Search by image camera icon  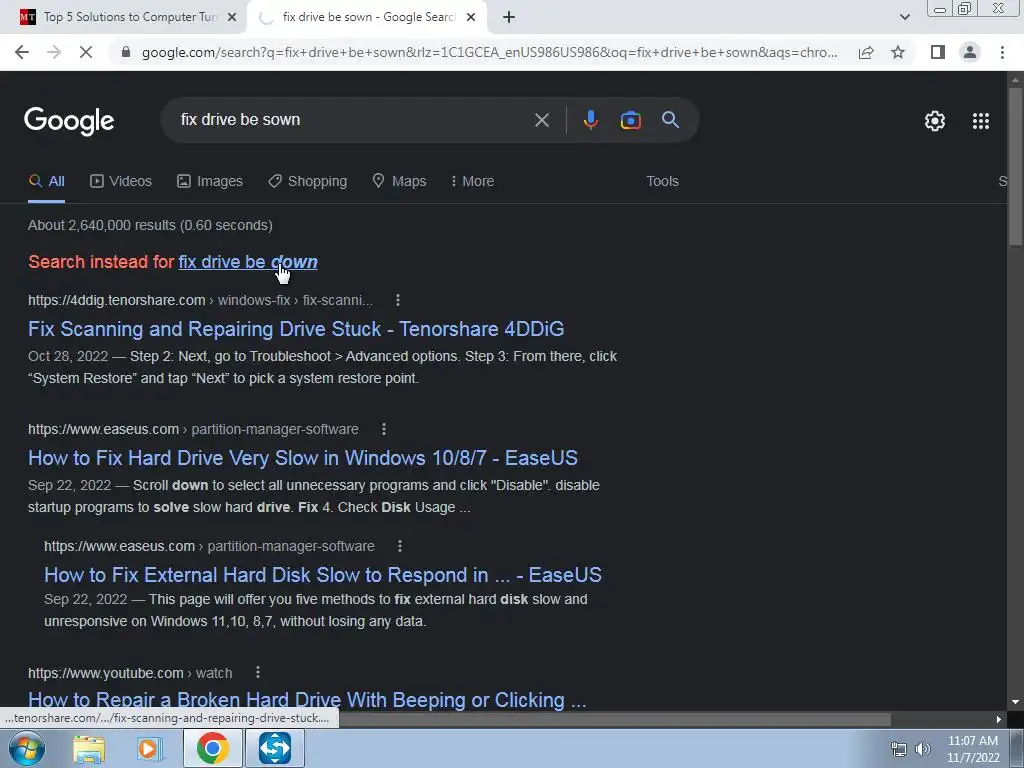pyautogui.click(x=630, y=120)
